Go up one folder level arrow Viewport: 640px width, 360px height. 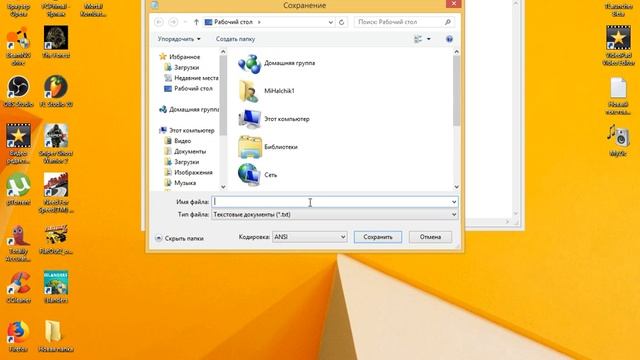point(196,22)
